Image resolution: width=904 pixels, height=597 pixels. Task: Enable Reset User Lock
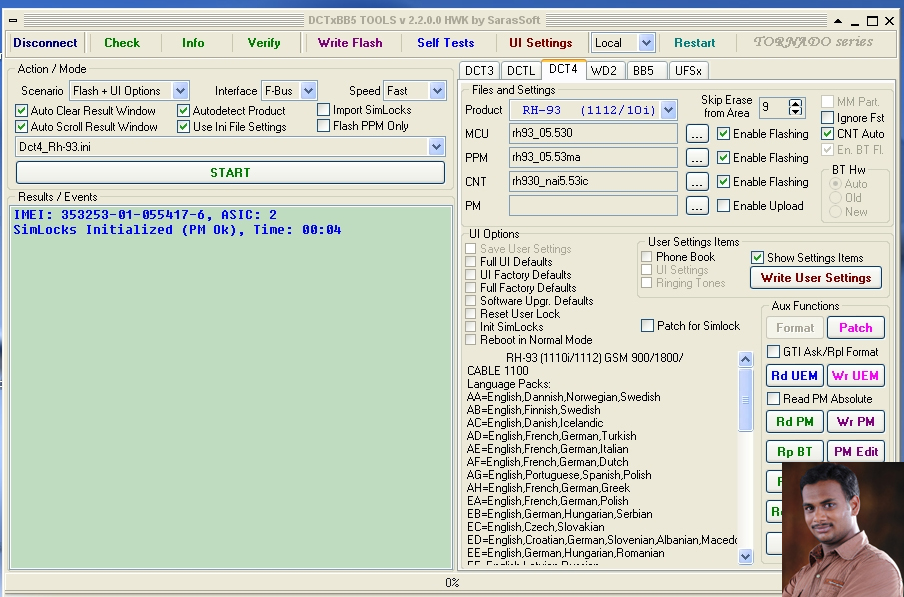coord(471,314)
